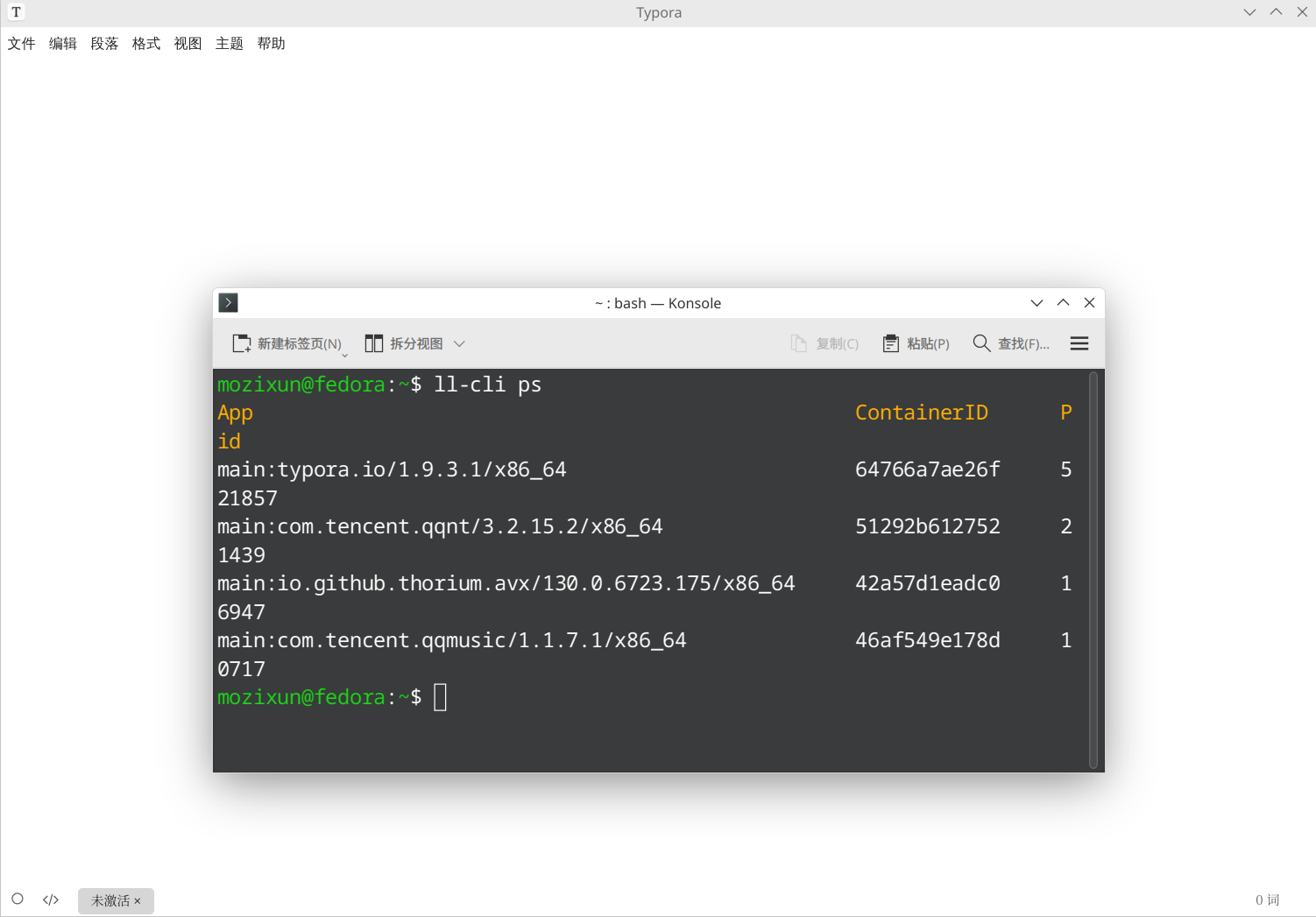Open the 帮助 menu in Typora
This screenshot has width=1316, height=917.
271,44
